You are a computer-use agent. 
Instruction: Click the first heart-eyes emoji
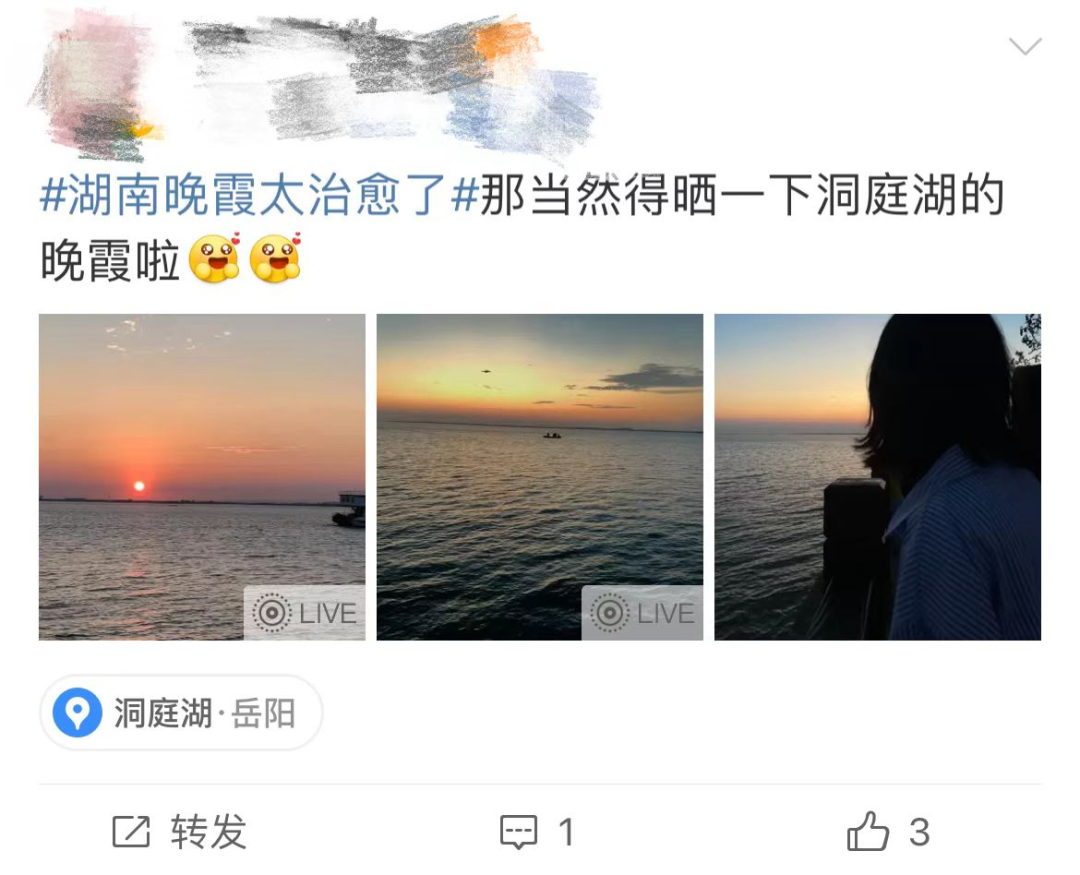tap(214, 259)
